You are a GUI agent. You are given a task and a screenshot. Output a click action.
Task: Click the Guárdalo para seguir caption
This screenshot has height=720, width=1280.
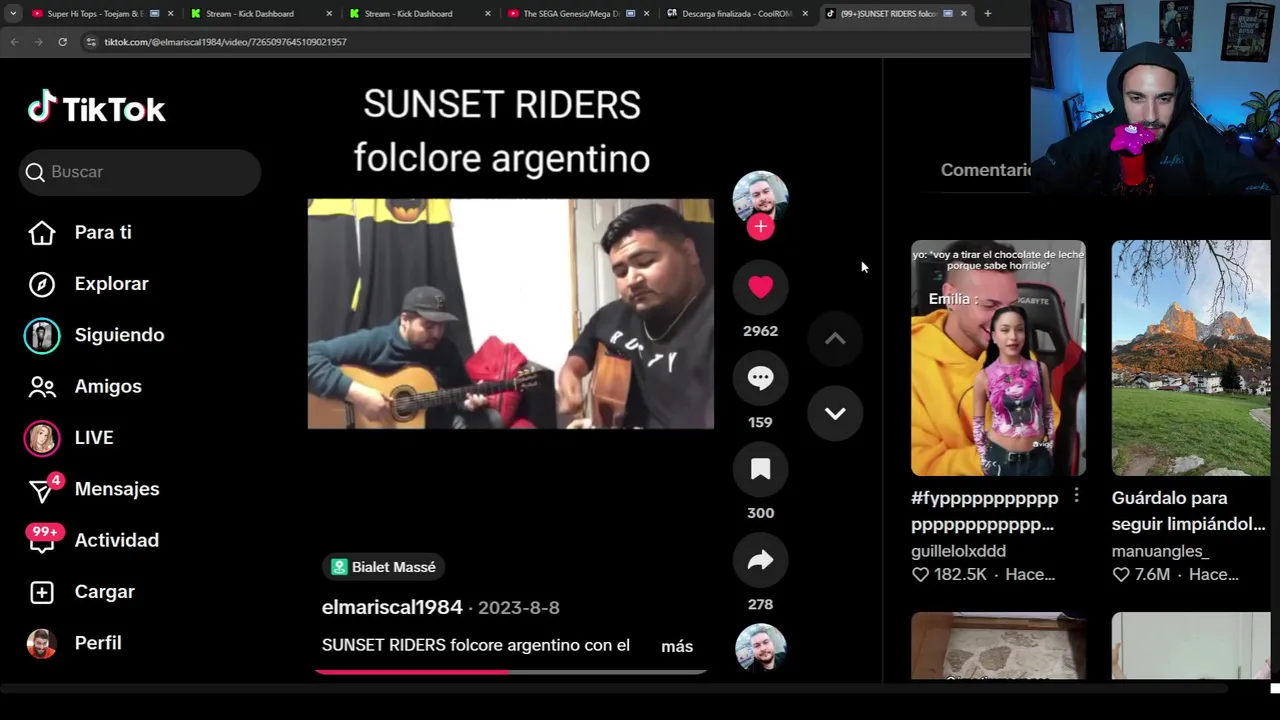point(1188,511)
